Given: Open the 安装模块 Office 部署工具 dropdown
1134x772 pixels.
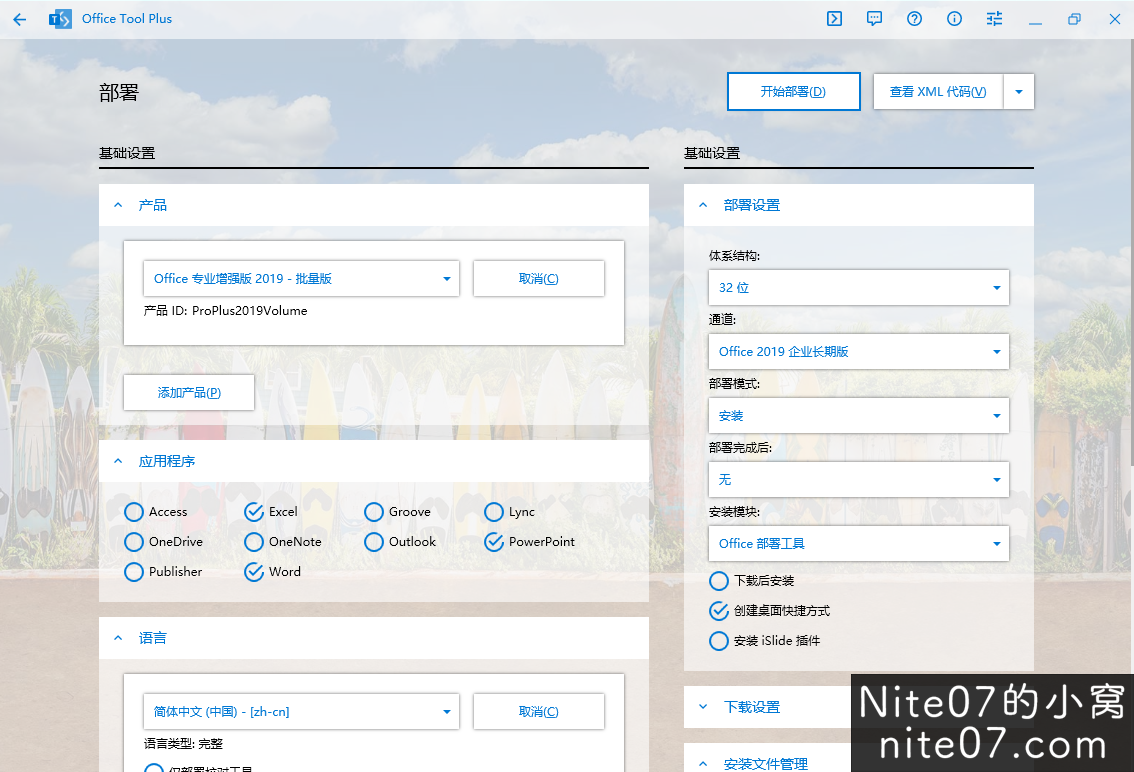Looking at the screenshot, I should pos(858,543).
